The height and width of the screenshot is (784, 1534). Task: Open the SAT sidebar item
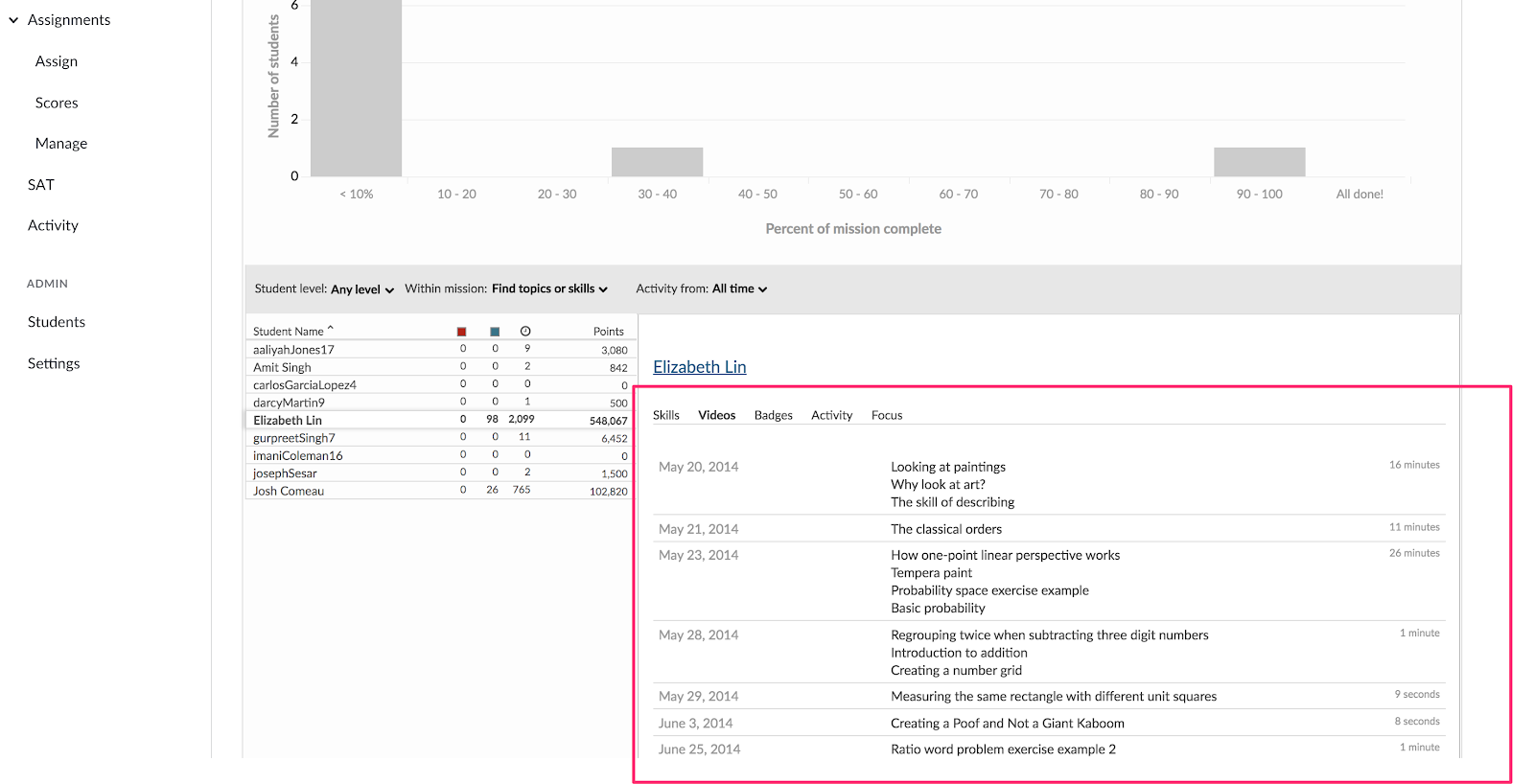pyautogui.click(x=41, y=185)
